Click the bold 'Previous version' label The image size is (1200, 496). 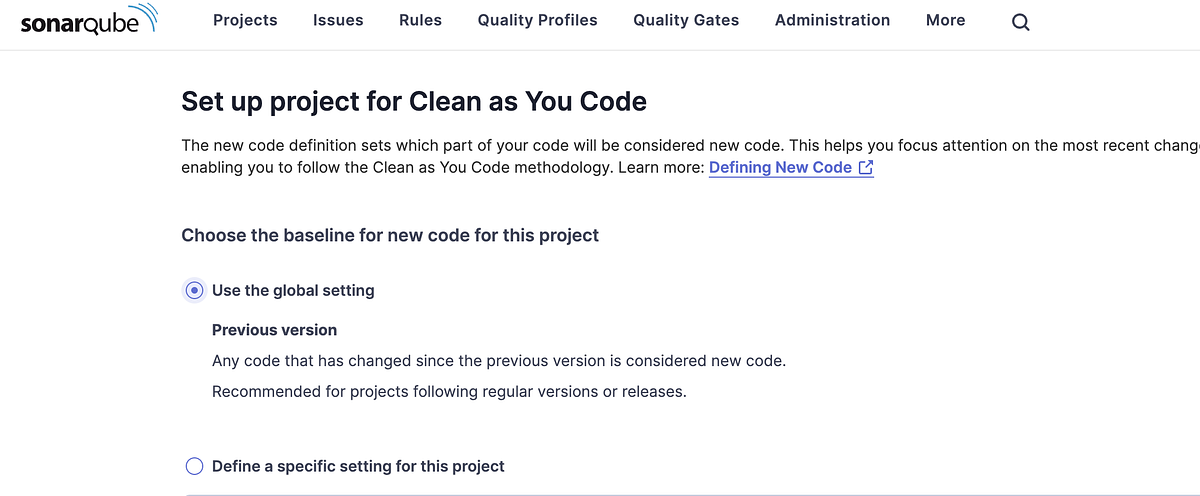coord(274,330)
